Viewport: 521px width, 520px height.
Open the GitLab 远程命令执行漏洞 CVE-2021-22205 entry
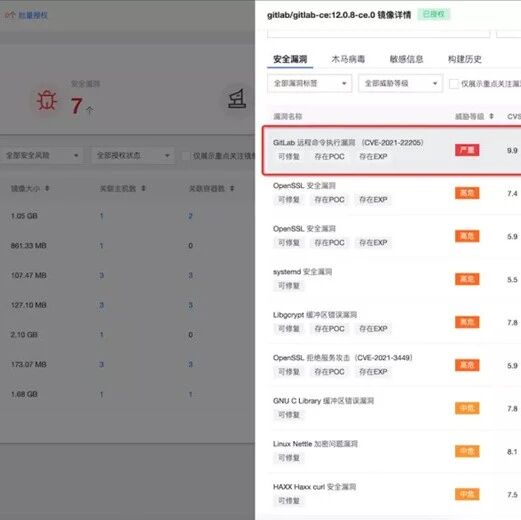(348, 143)
